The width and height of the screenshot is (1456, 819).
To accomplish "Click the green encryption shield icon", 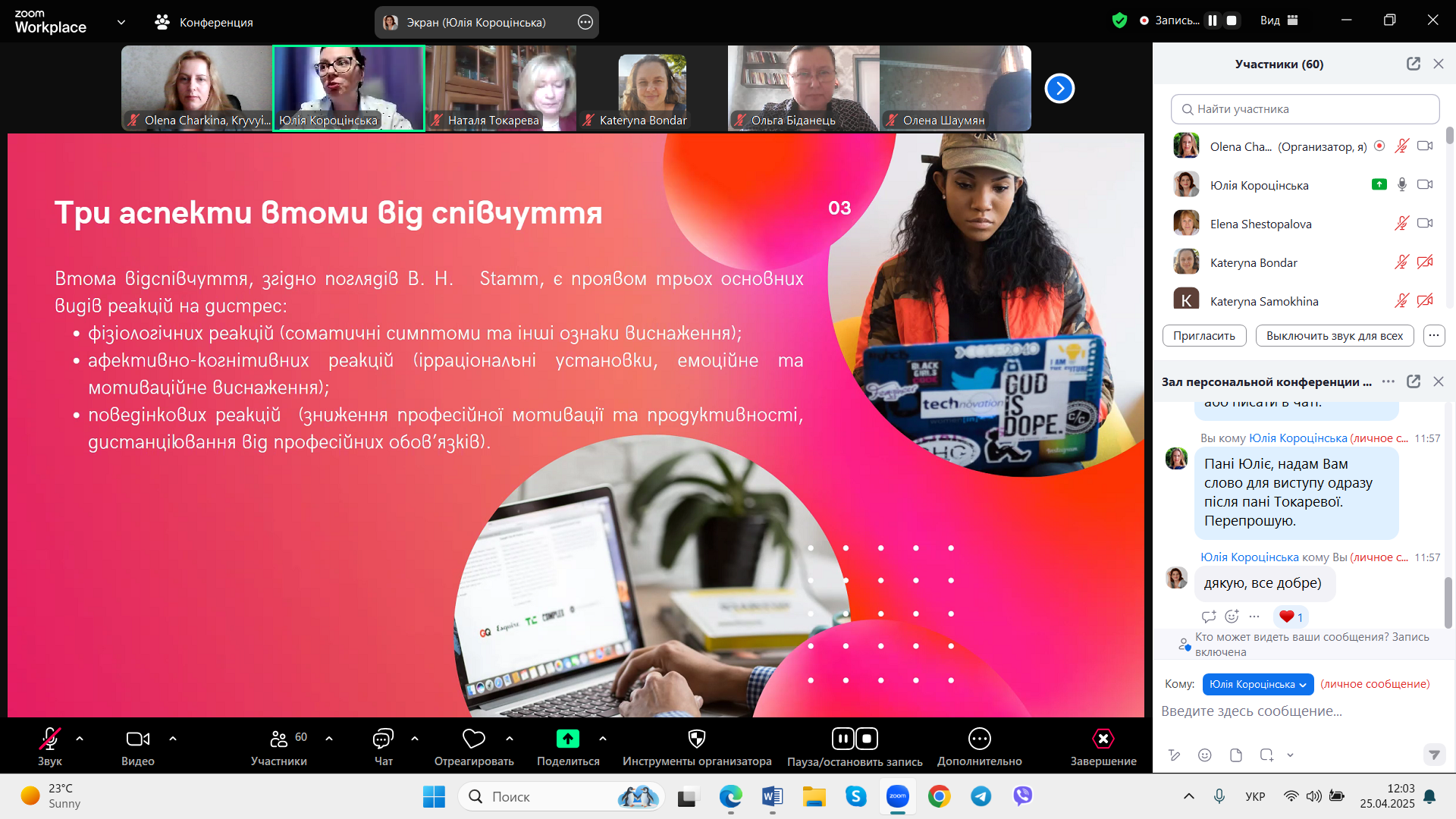I will [1119, 20].
